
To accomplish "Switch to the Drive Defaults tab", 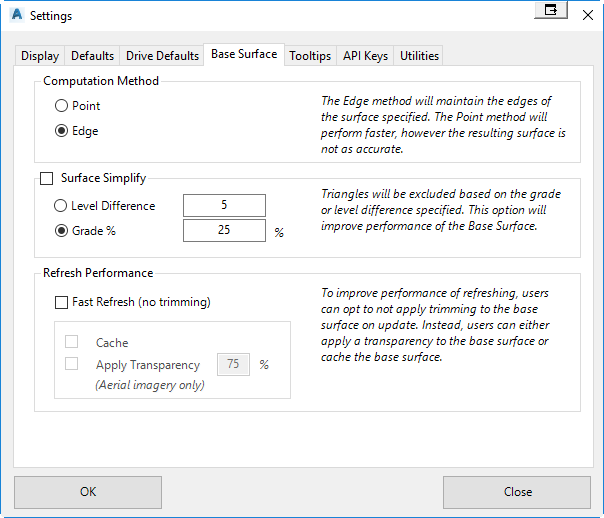I will pyautogui.click(x=162, y=56).
